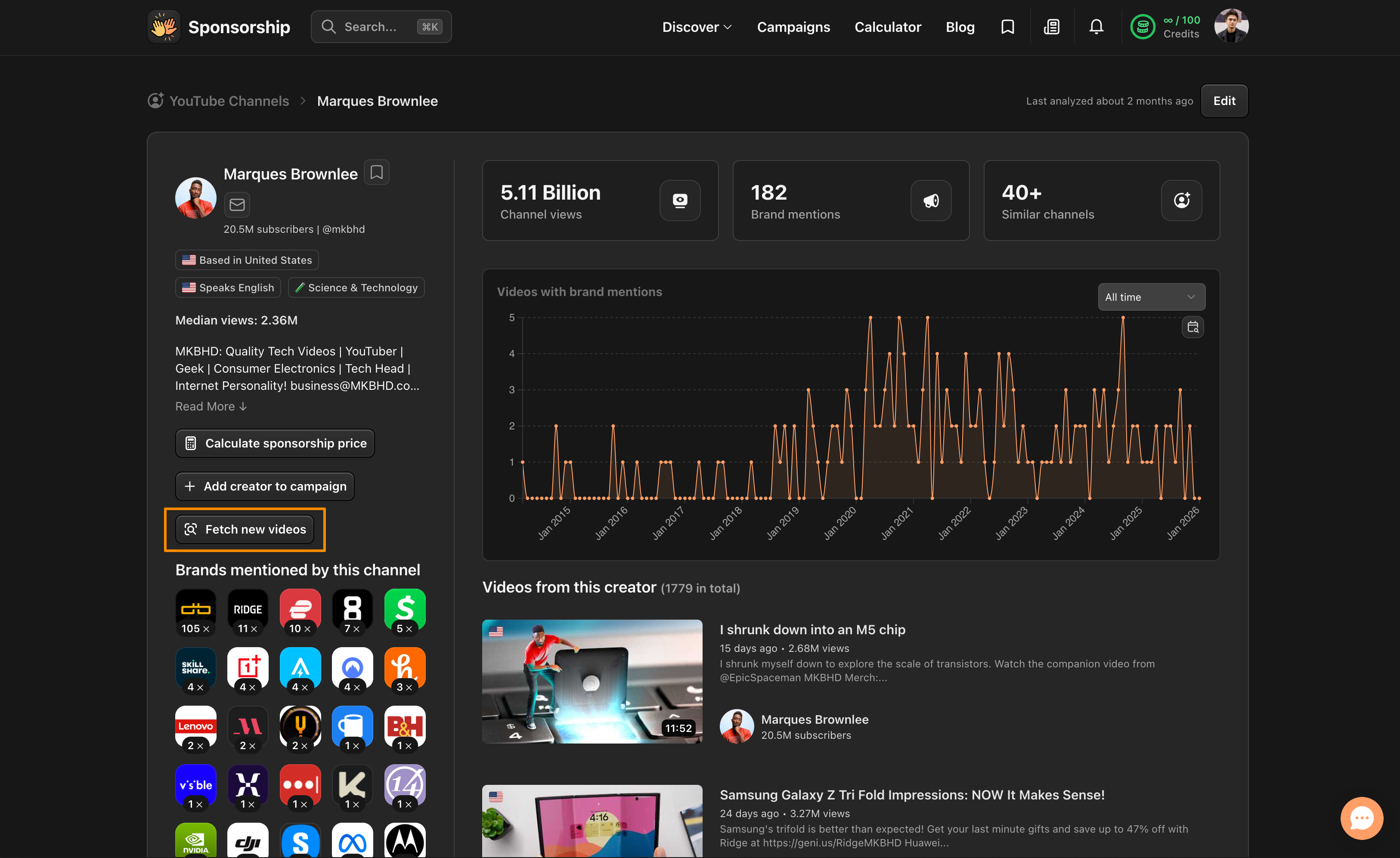
Task: Expand description with Read More
Action: tap(211, 407)
